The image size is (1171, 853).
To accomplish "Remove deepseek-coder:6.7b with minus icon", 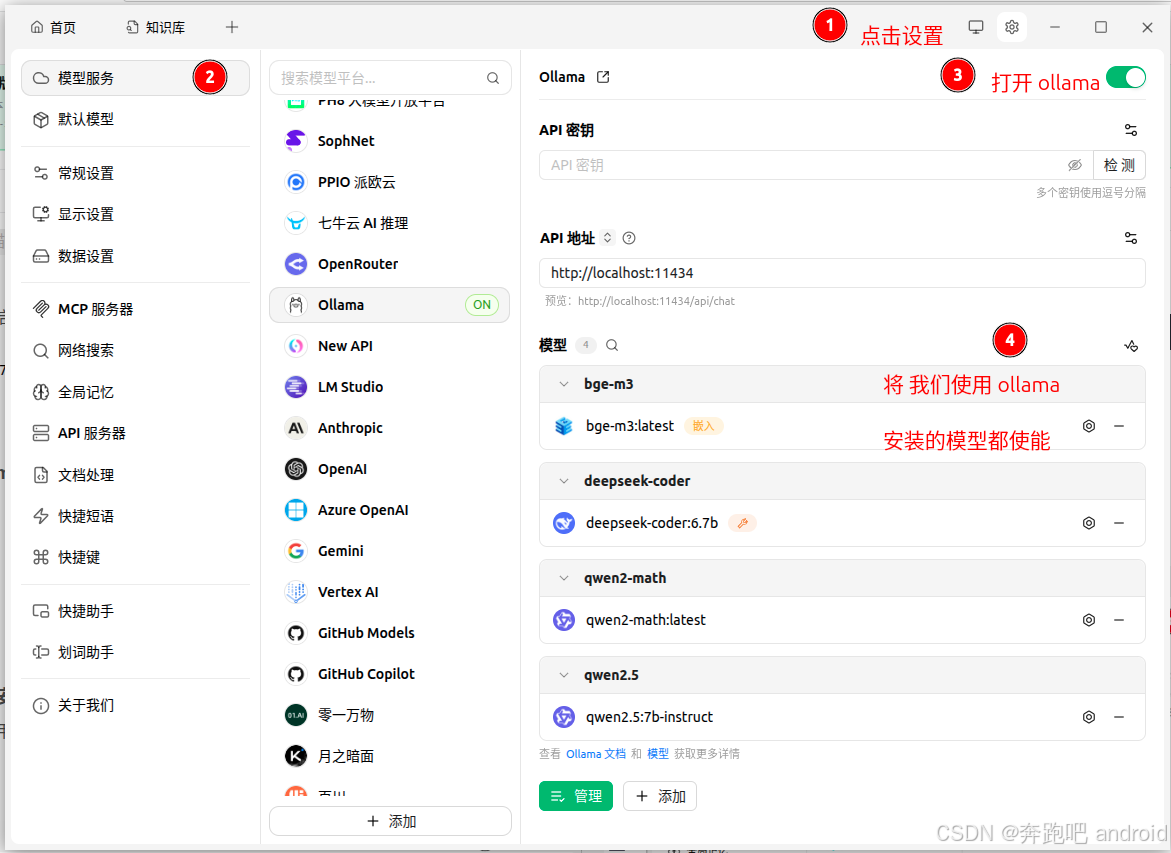I will point(1119,523).
